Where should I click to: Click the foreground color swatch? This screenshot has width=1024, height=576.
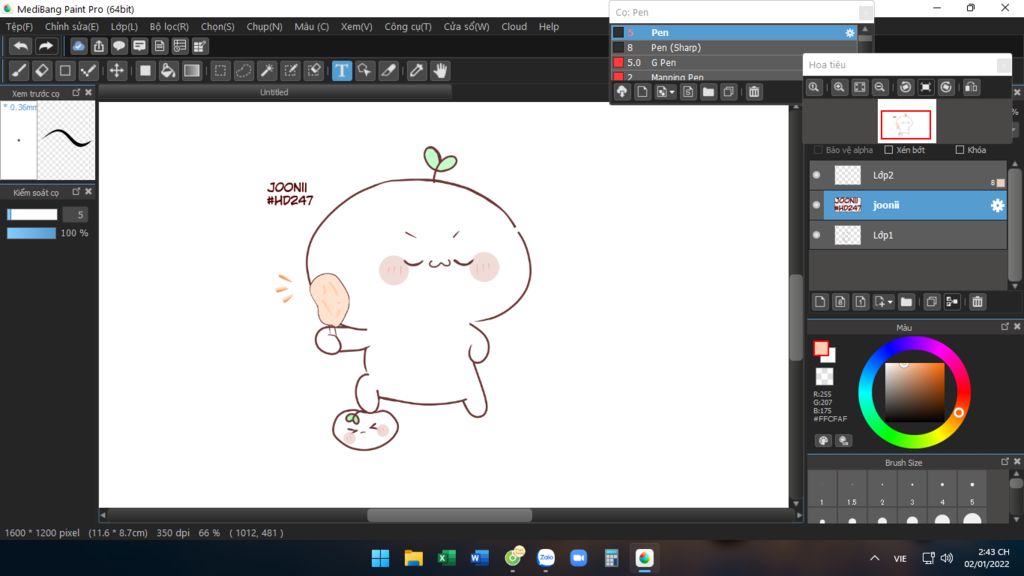coord(821,348)
